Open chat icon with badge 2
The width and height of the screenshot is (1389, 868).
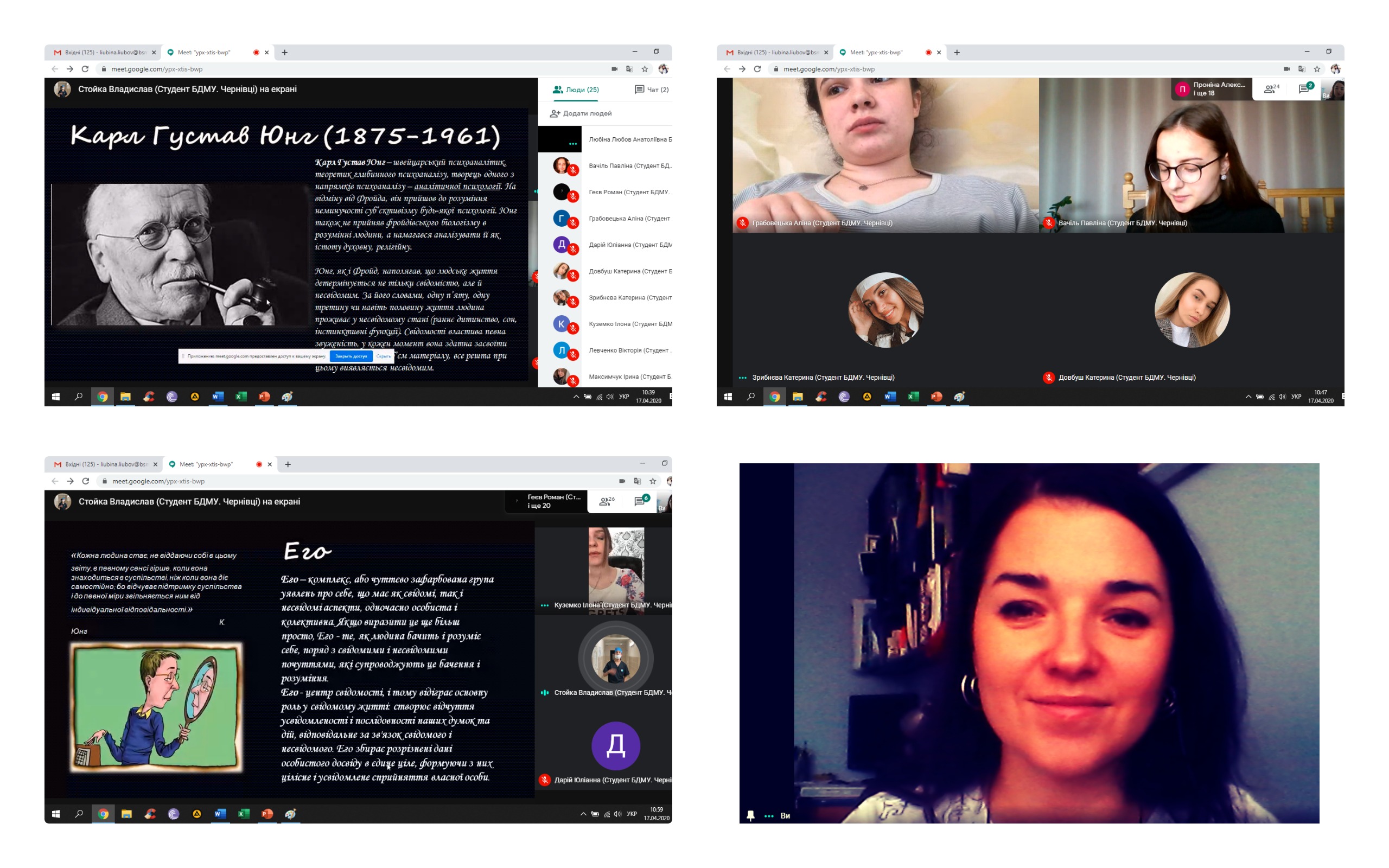pos(1304,89)
